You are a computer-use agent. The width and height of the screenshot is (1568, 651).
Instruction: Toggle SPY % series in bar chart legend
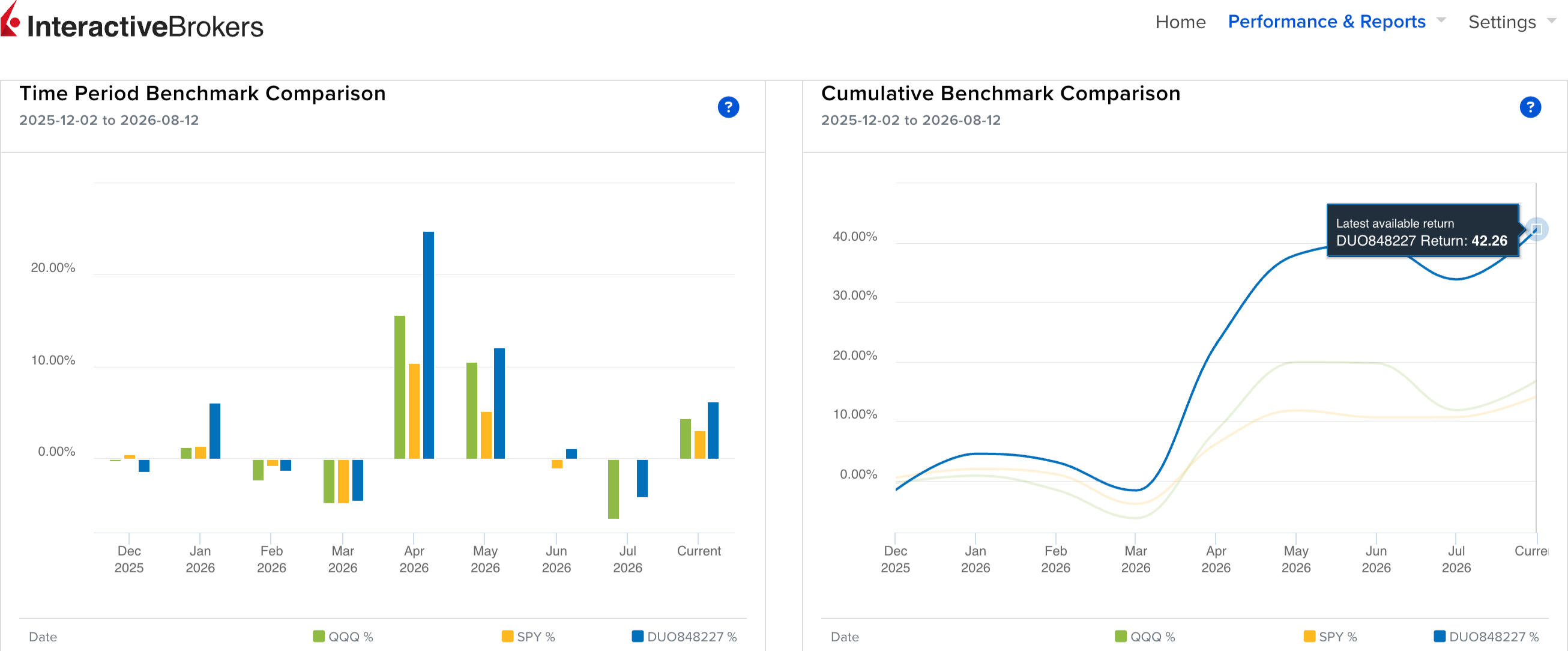click(x=528, y=637)
